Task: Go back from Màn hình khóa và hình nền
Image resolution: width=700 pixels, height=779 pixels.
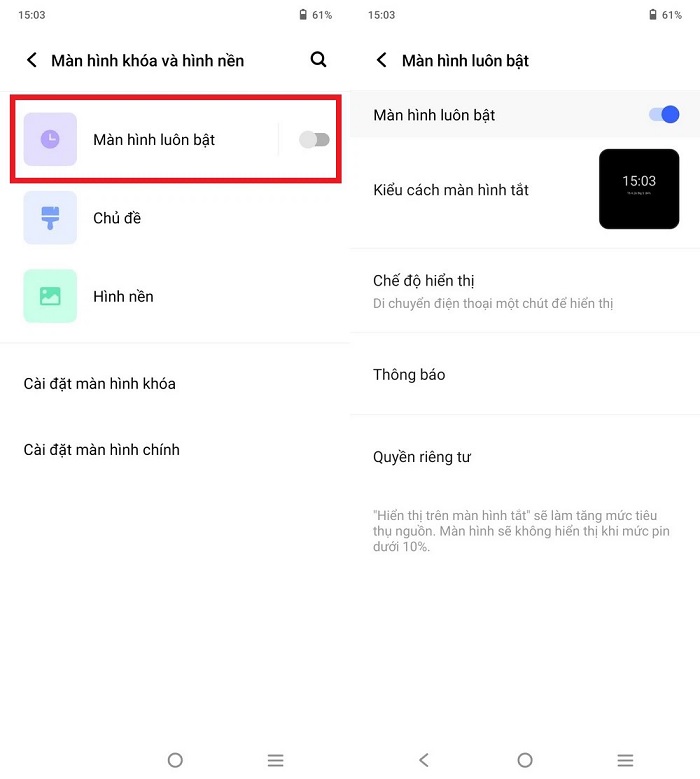Action: click(32, 60)
